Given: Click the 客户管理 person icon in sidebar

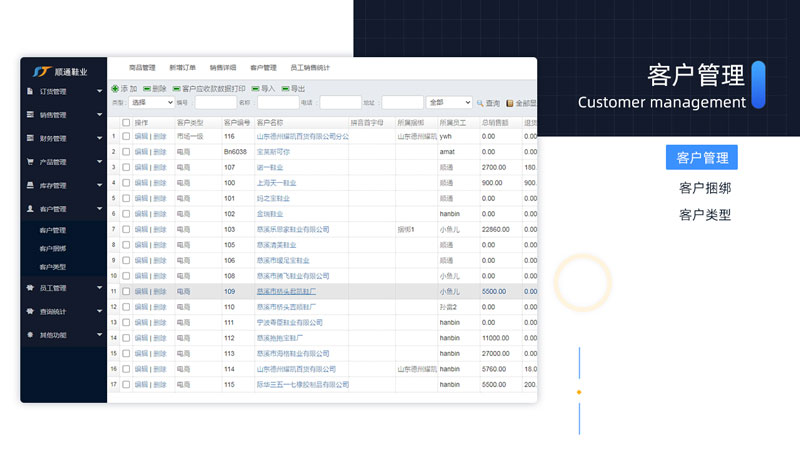Looking at the screenshot, I should click(30, 209).
